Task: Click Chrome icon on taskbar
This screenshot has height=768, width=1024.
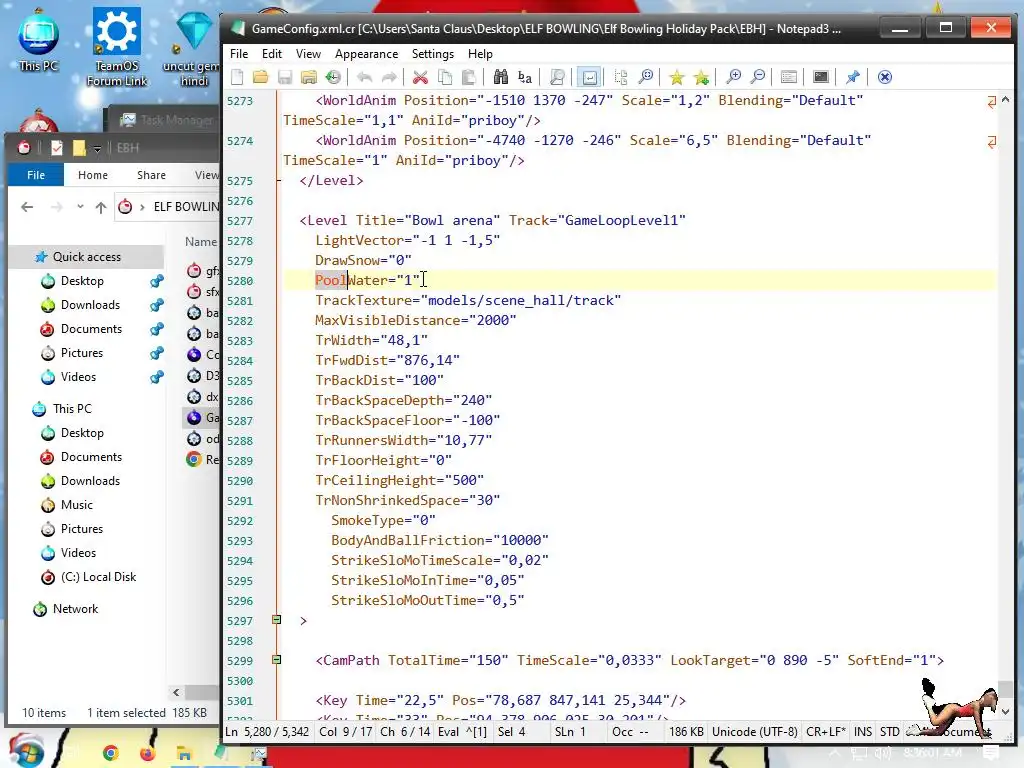Action: (110, 754)
